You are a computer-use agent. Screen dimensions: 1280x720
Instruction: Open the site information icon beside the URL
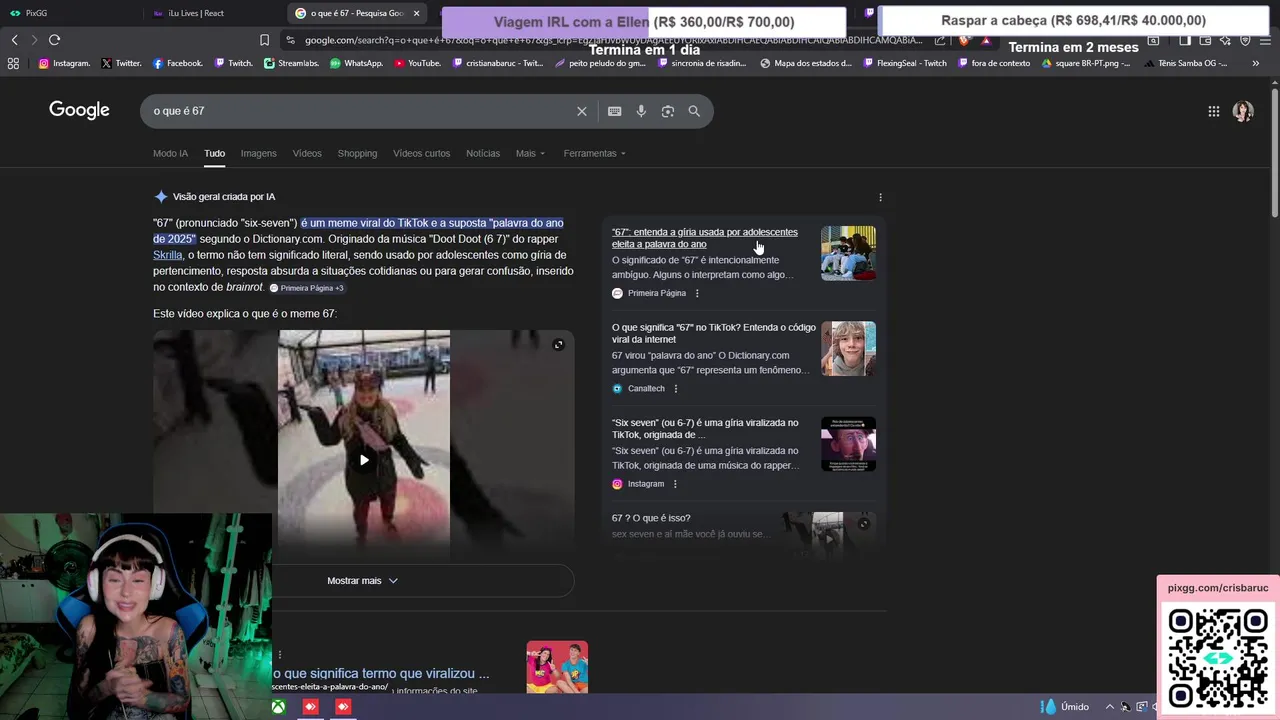click(x=290, y=40)
